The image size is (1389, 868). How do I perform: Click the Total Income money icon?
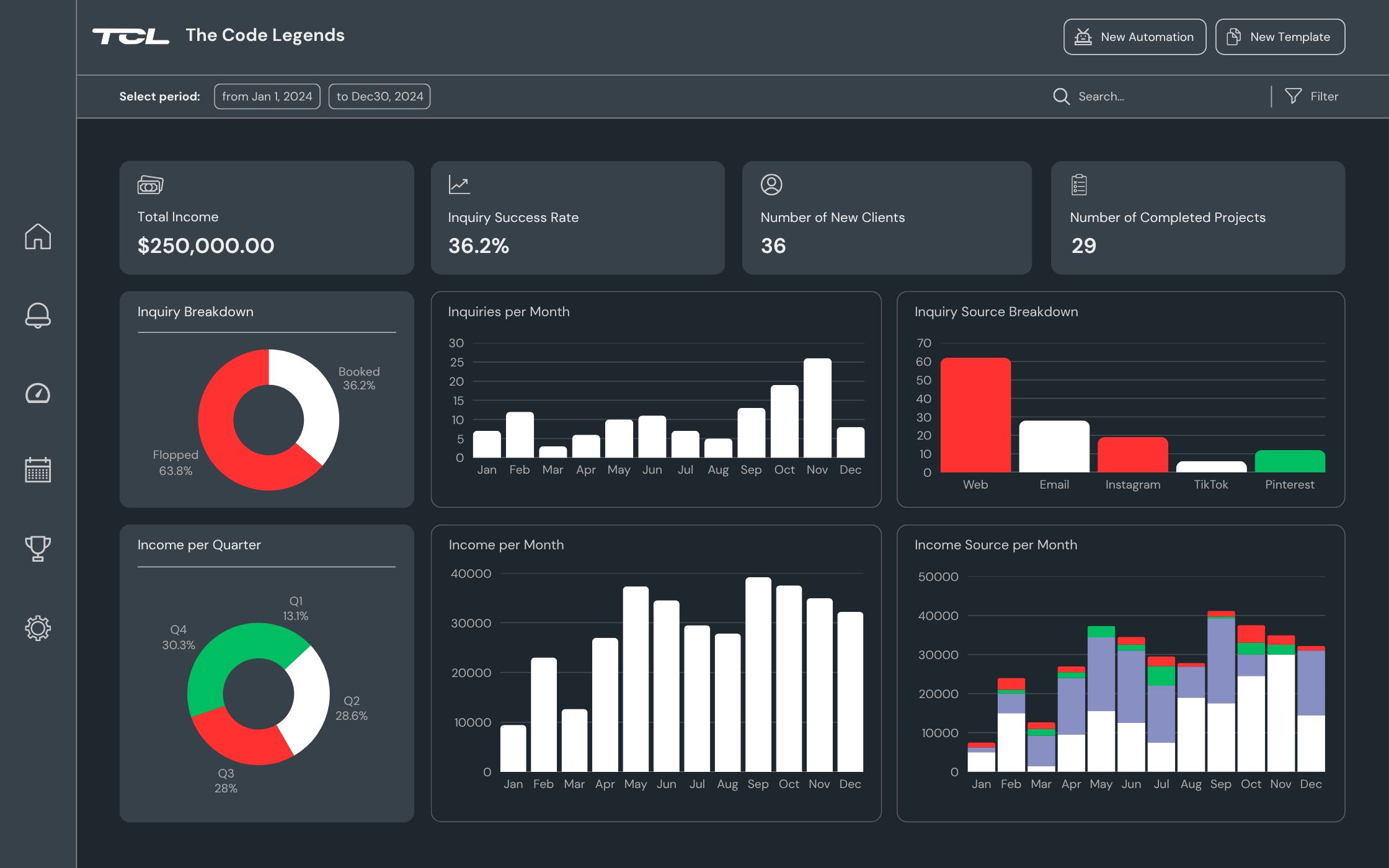click(150, 185)
